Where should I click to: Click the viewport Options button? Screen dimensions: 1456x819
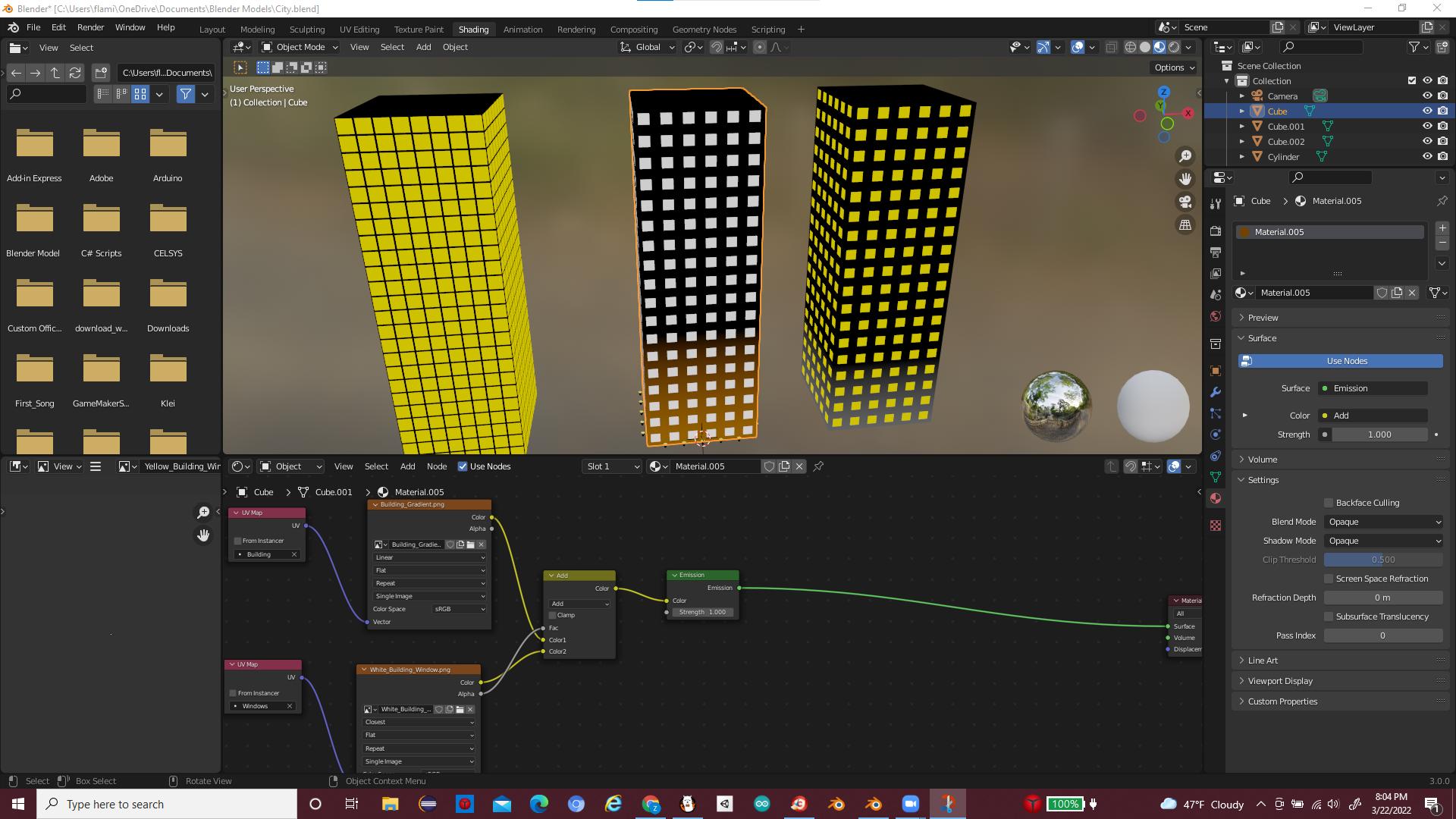point(1174,67)
